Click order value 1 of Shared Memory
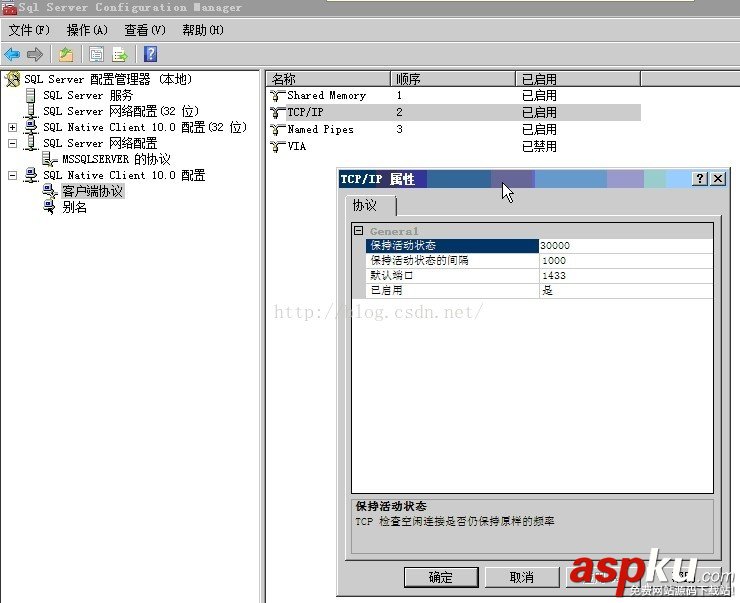Viewport: 740px width, 603px height. [x=399, y=96]
